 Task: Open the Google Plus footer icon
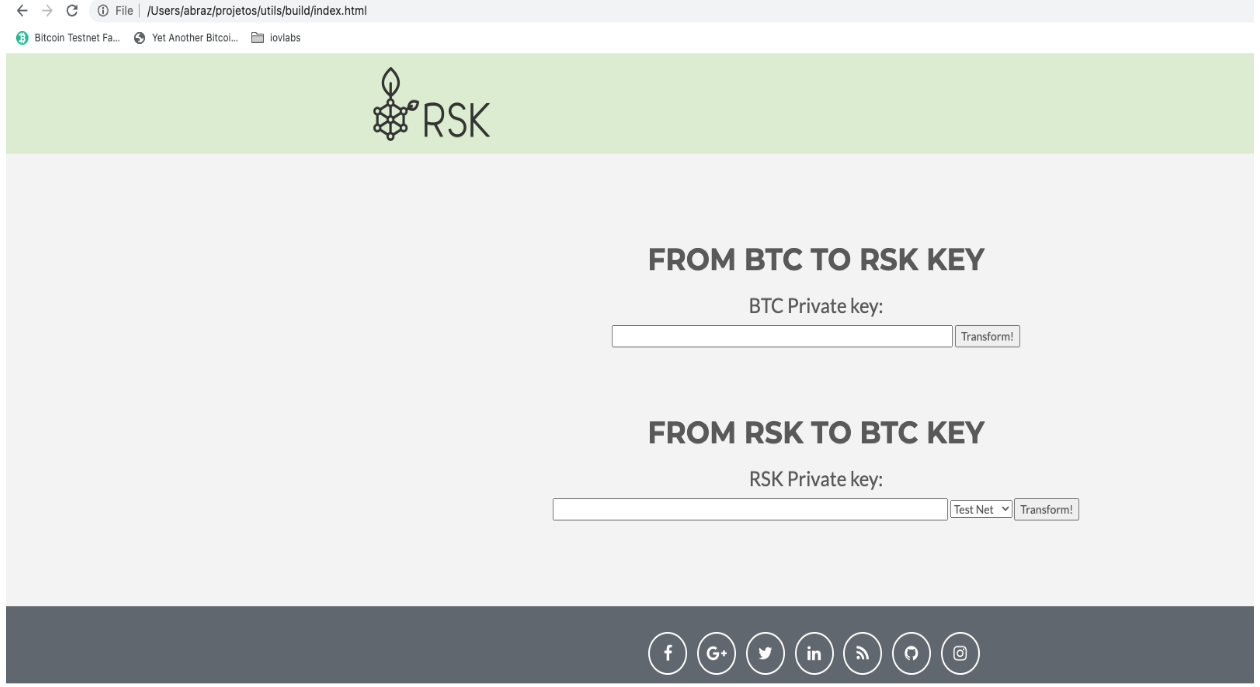pos(717,654)
